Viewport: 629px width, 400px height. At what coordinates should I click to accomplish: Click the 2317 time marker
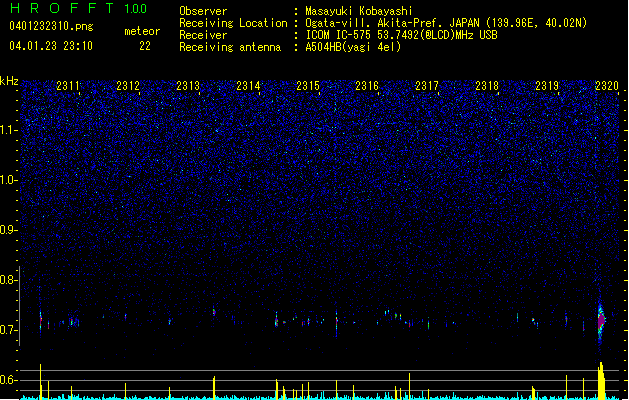click(427, 85)
